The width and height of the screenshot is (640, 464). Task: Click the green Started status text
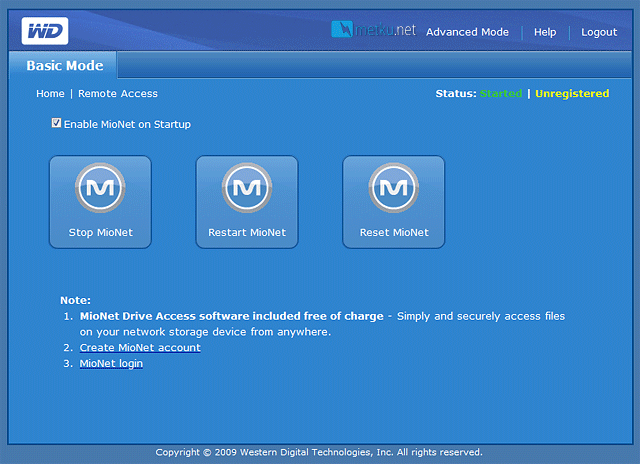click(x=501, y=93)
